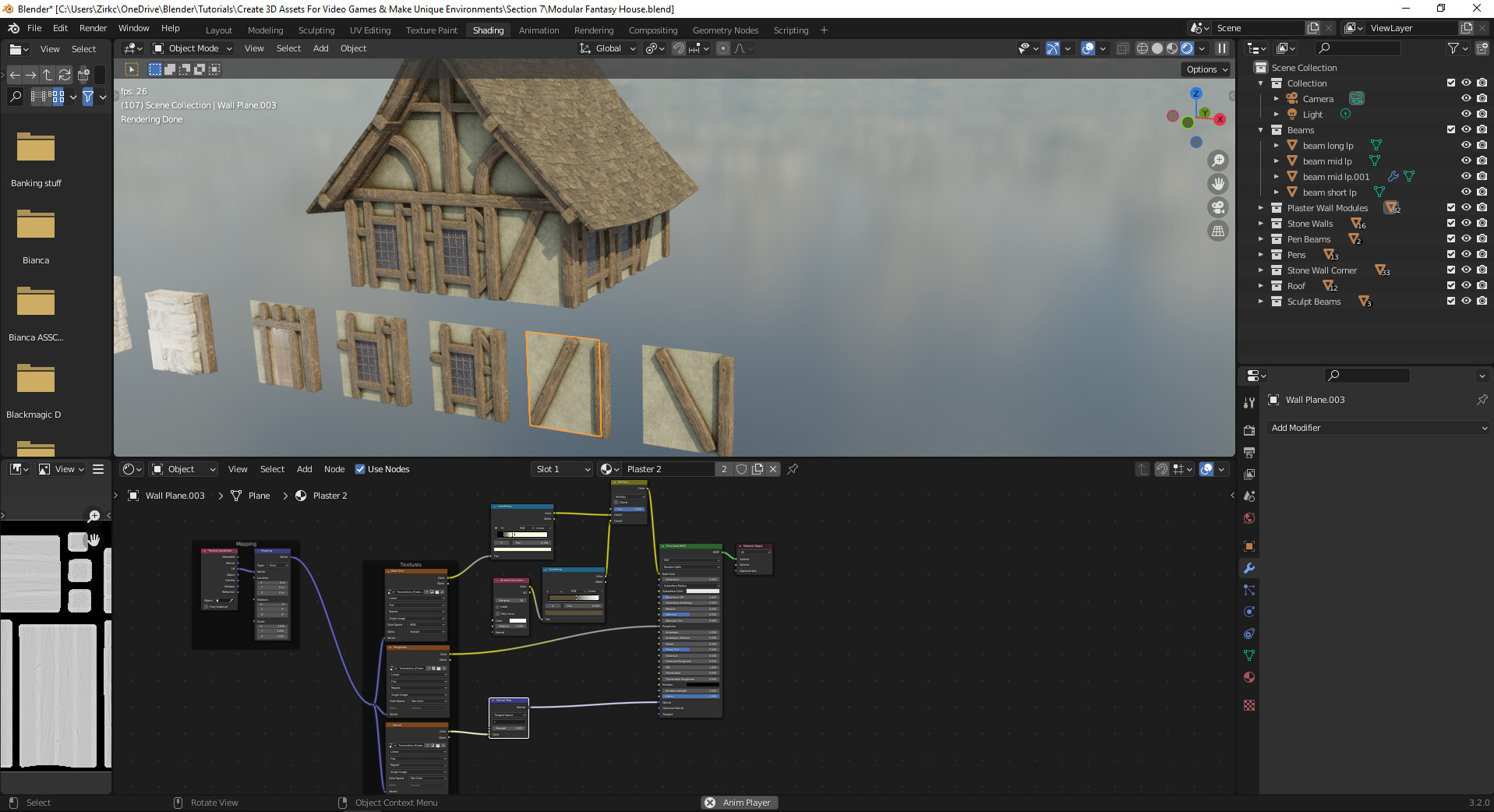Screen dimensions: 1494x812
Task: Open the Material properties tab icon
Action: coord(1249,677)
